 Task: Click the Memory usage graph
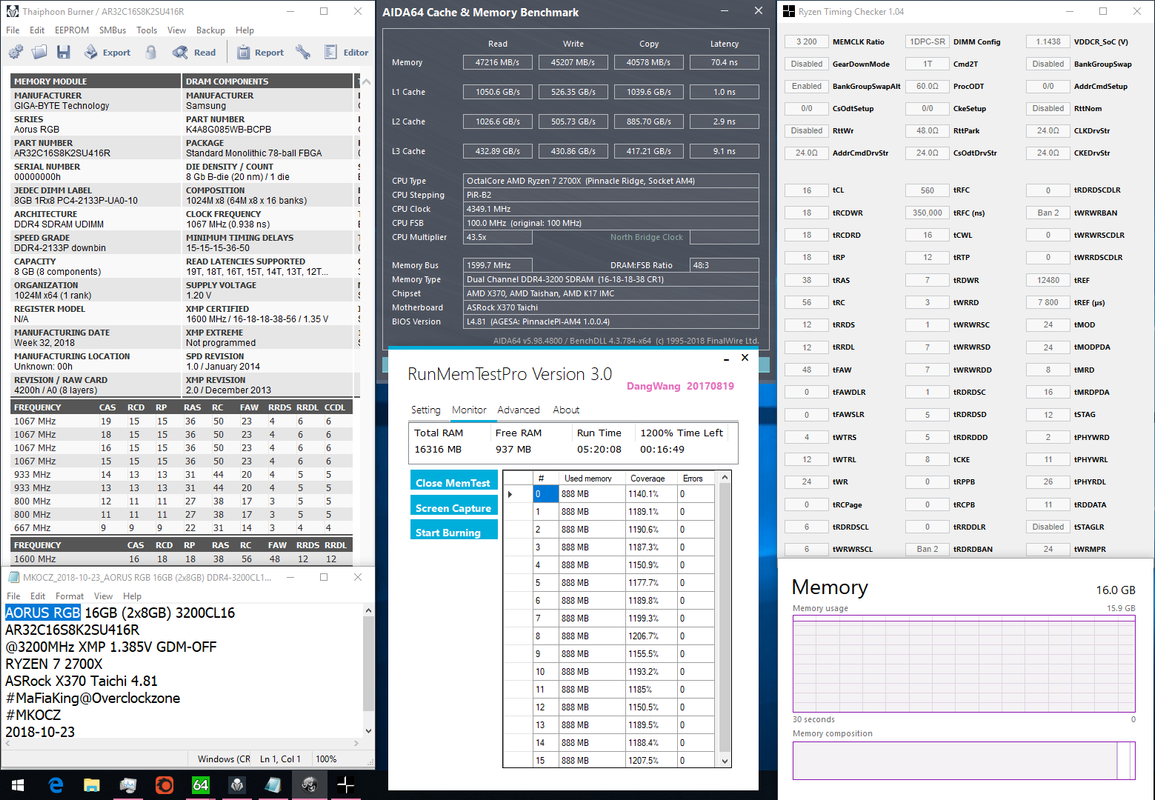[964, 663]
